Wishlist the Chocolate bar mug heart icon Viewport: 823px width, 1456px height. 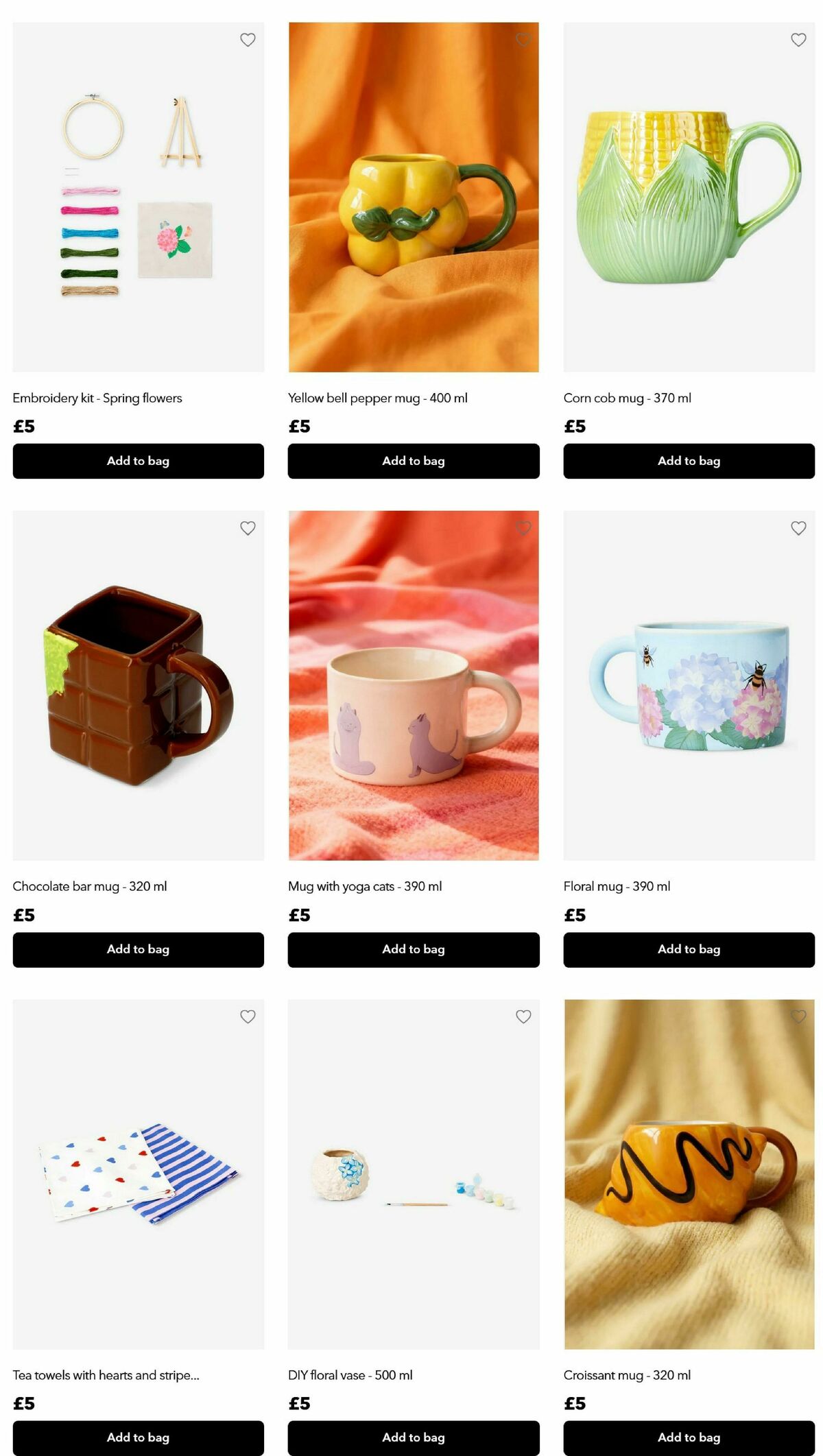coord(248,528)
